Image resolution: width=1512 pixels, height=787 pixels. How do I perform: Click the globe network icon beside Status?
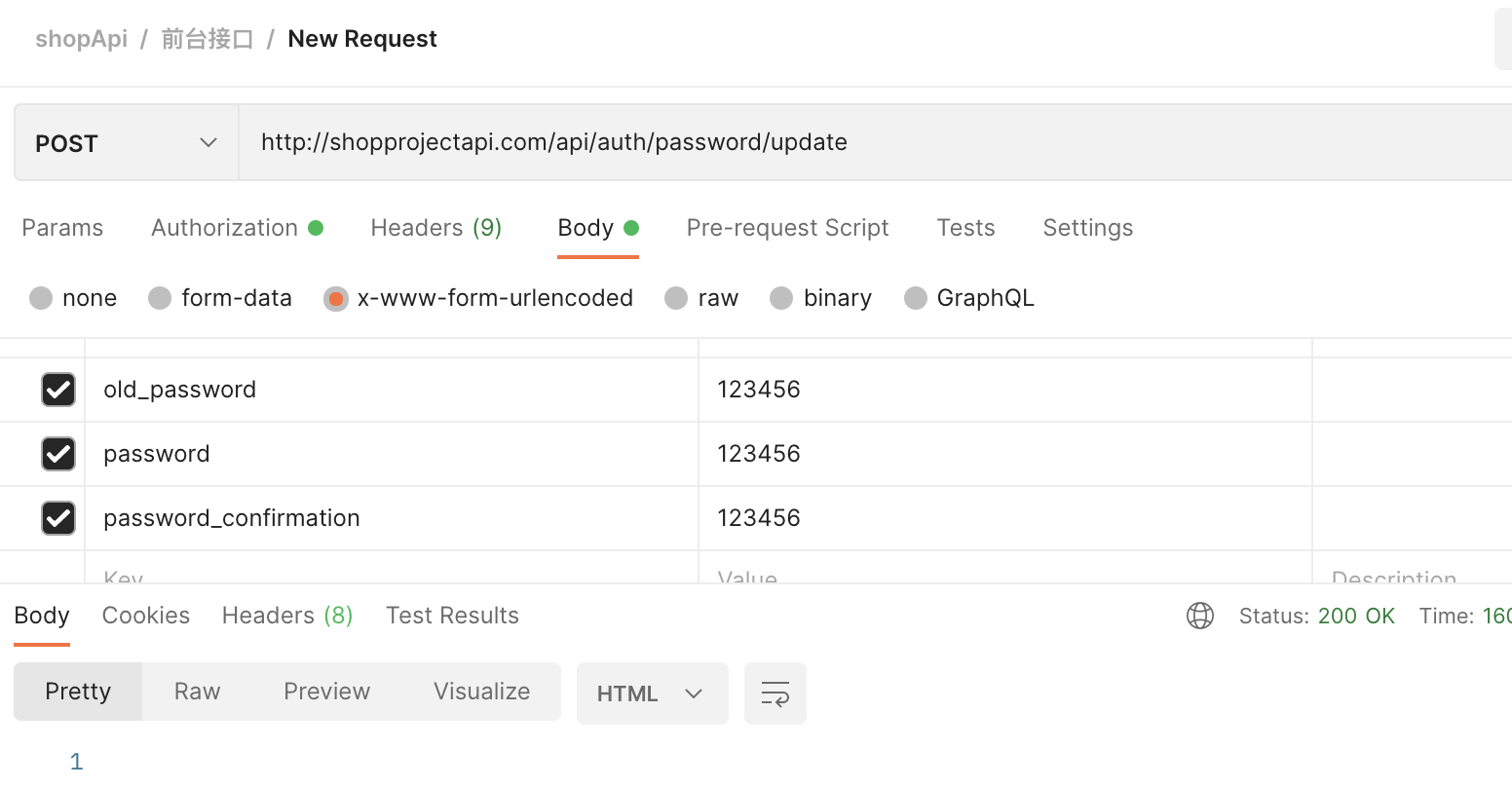(x=1199, y=616)
